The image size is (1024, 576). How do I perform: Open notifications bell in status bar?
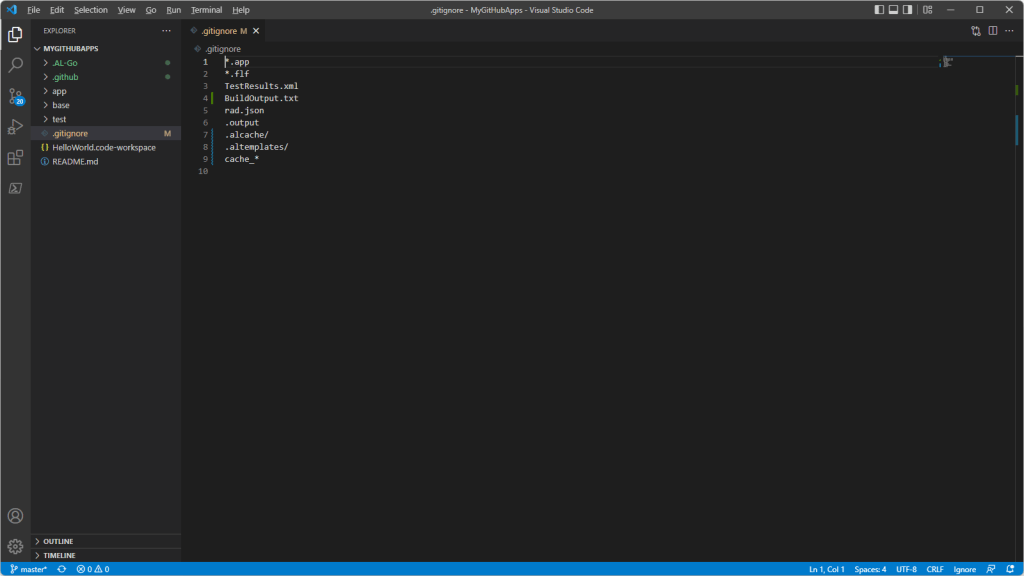[1010, 569]
